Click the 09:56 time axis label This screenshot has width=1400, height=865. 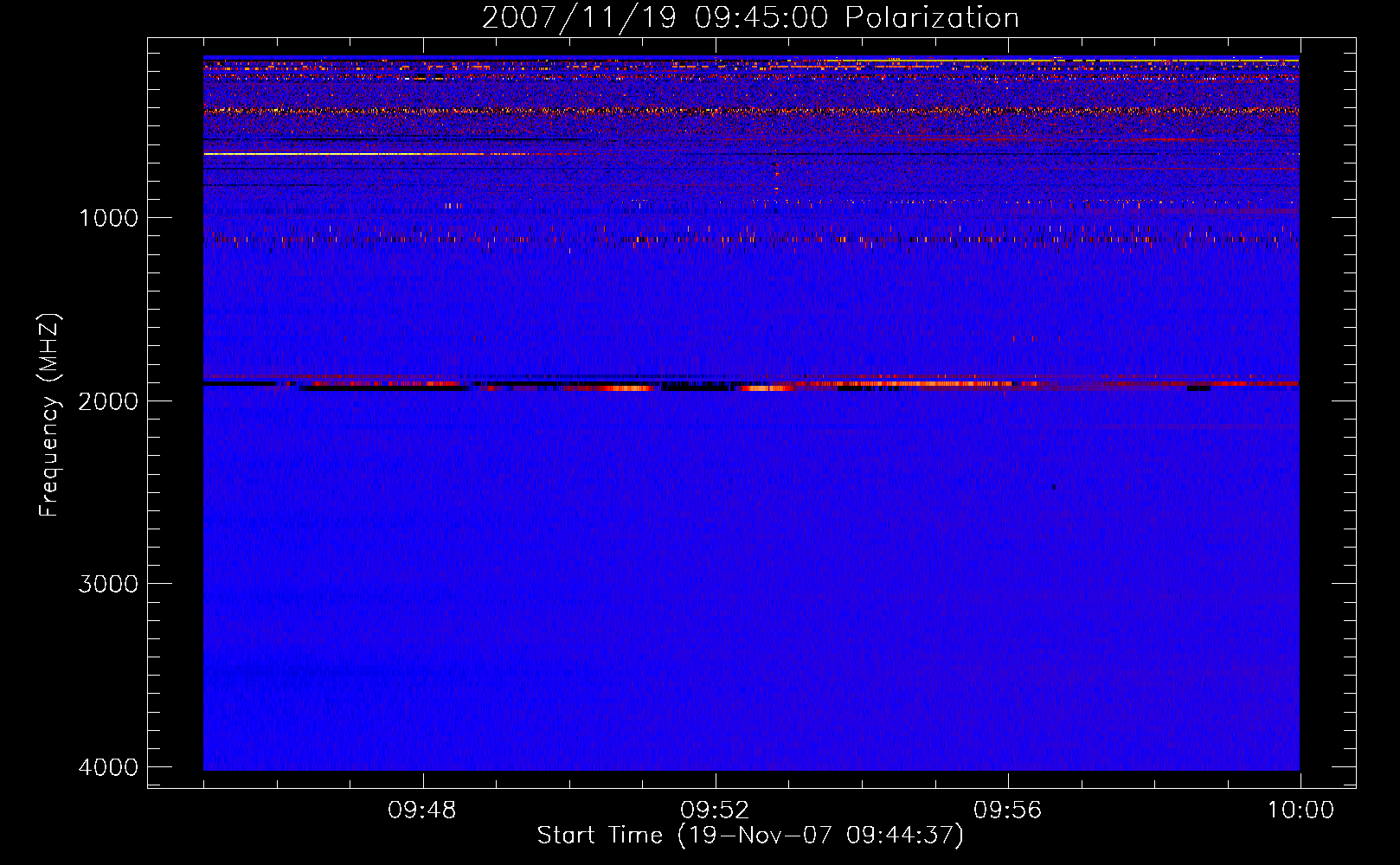tap(1008, 811)
